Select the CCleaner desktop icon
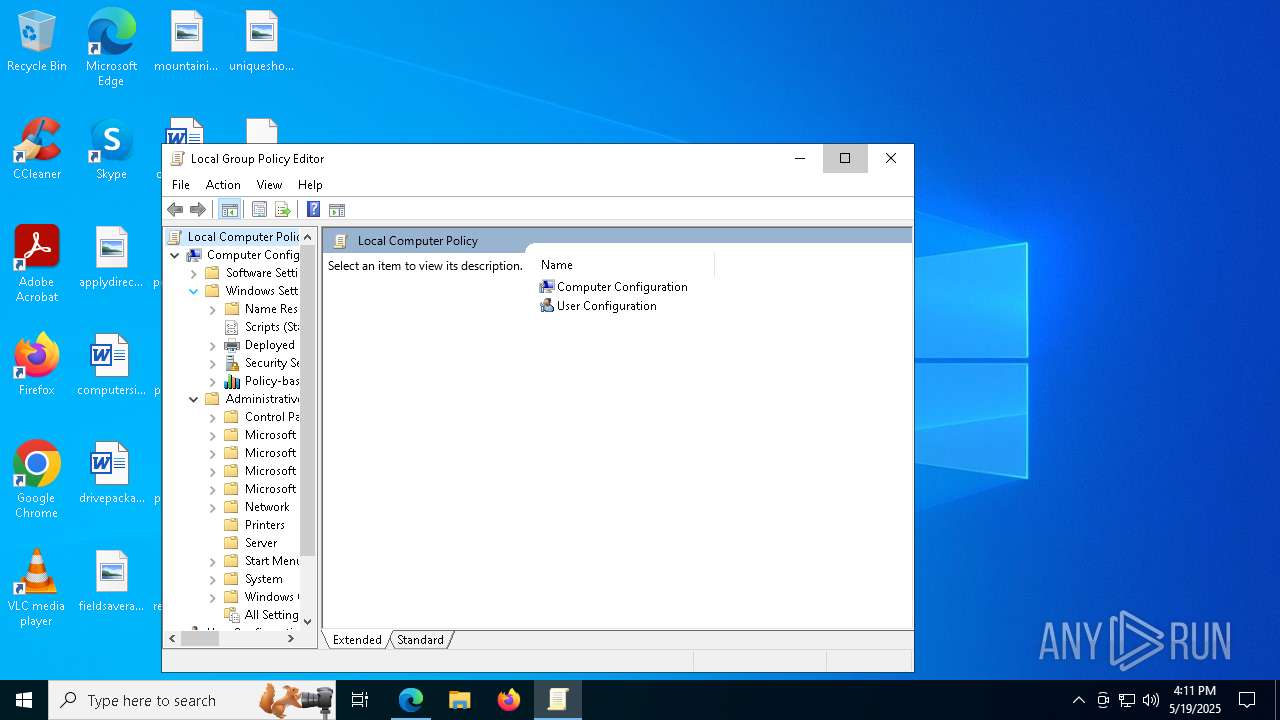 click(x=37, y=149)
